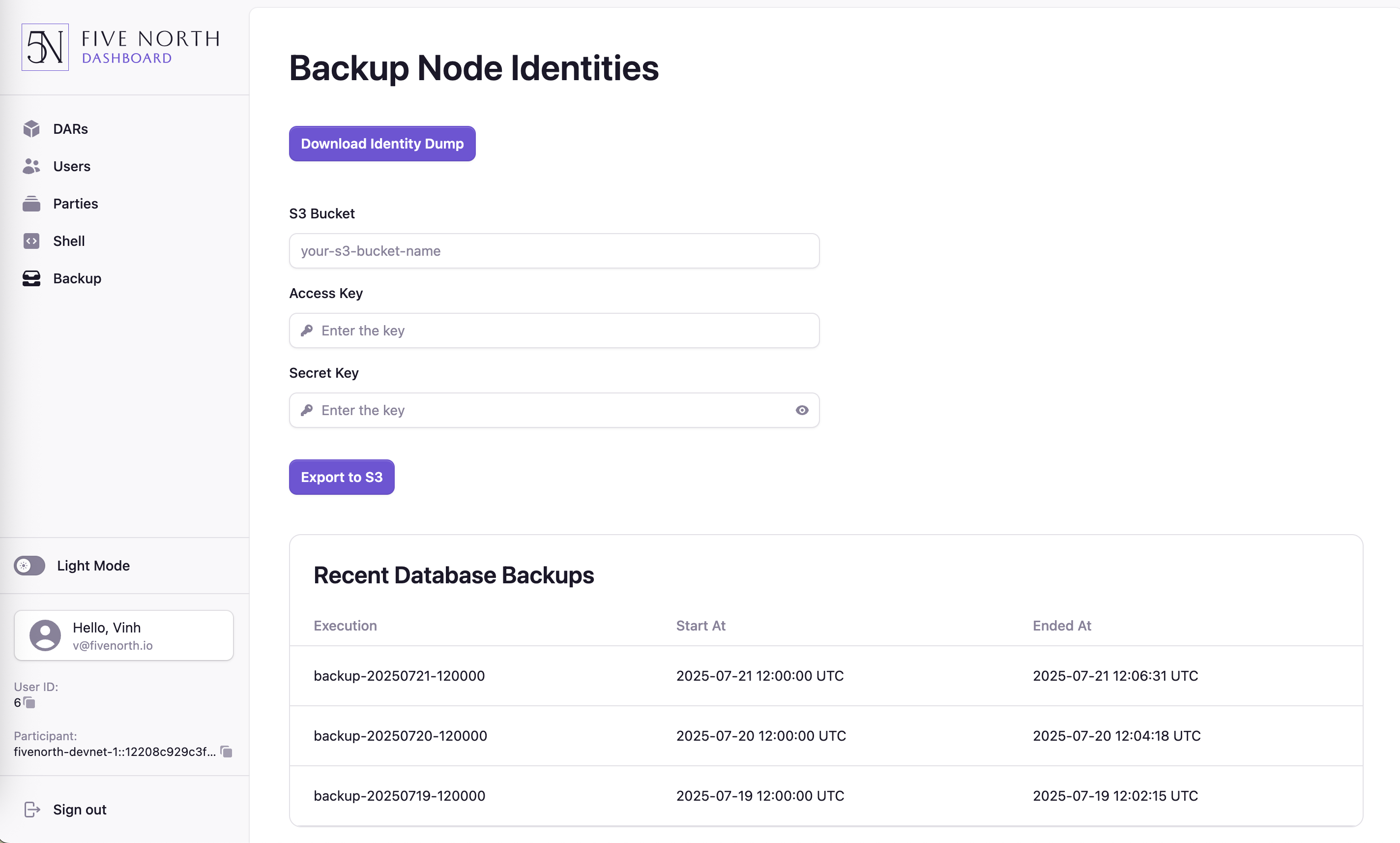Select the backup-20250721-120000 row
This screenshot has height=843, width=1400.
pyautogui.click(x=826, y=676)
